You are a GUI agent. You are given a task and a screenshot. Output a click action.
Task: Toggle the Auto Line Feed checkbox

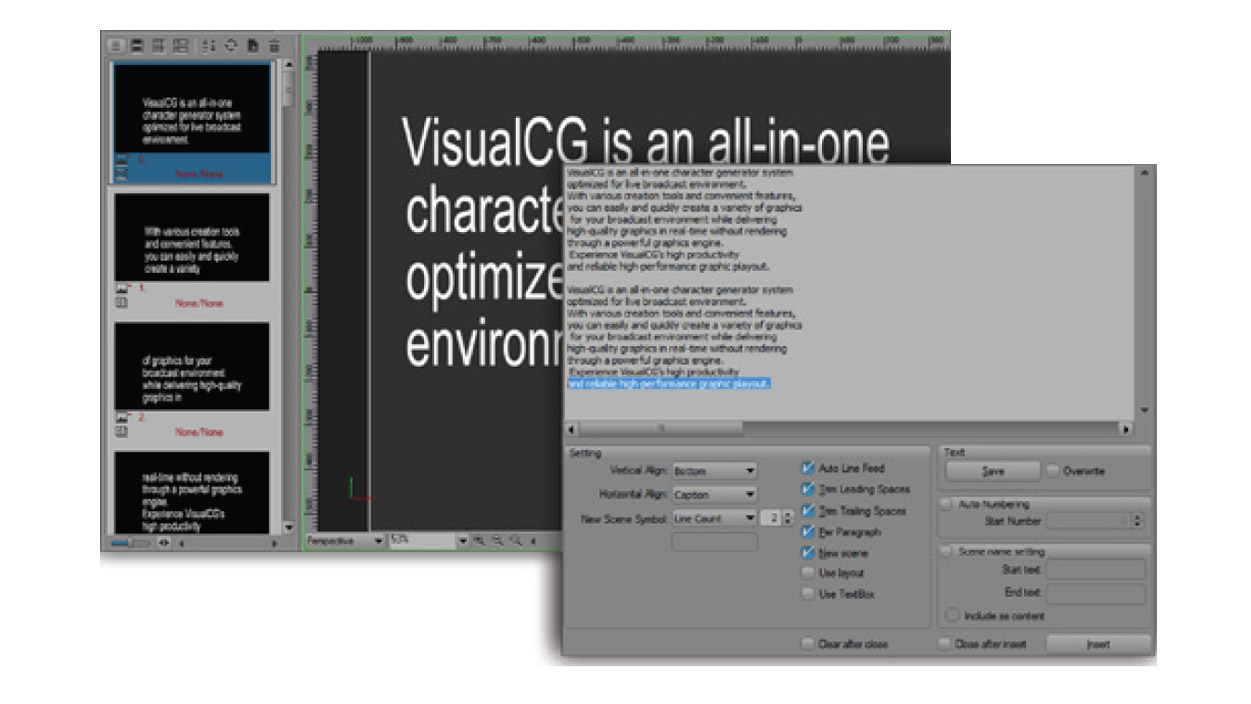click(x=808, y=468)
